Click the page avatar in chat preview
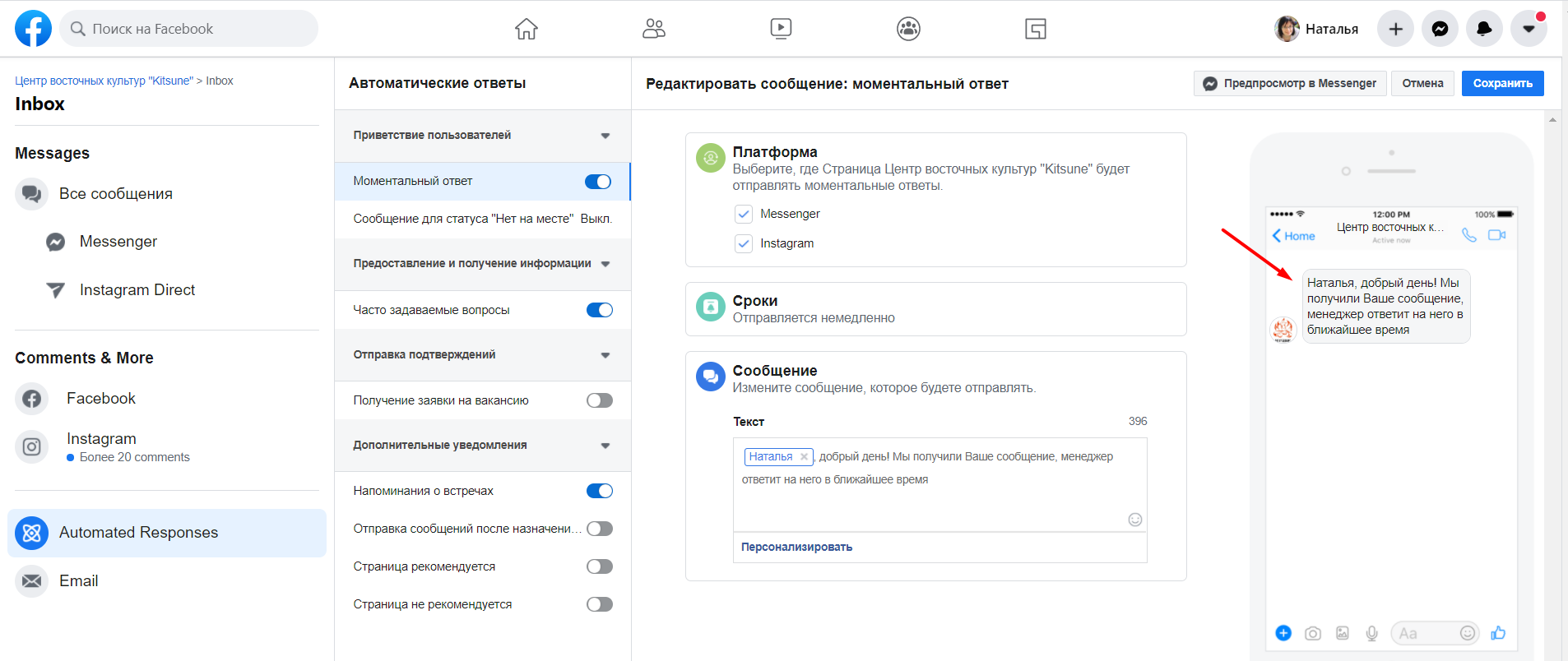This screenshot has height=661, width=1568. 1283,330
